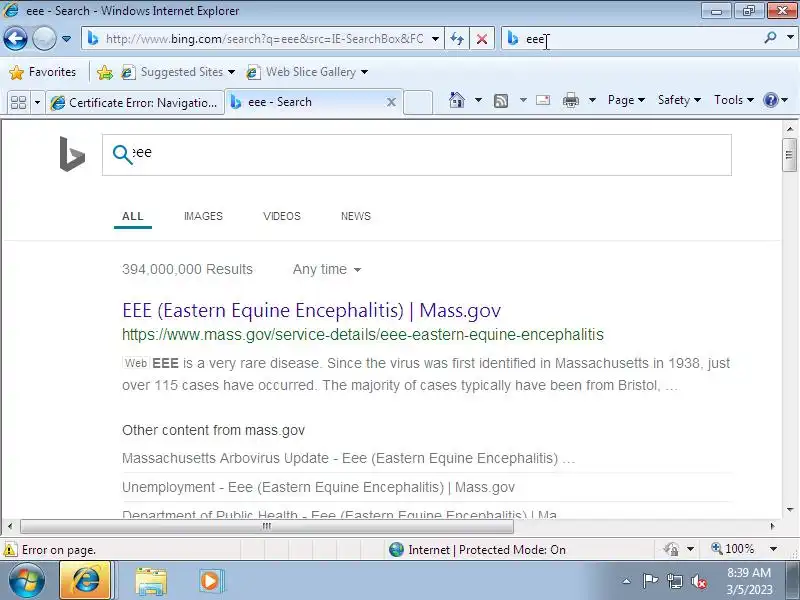Click the Bing page search magnifier icon
Image resolution: width=800 pixels, height=600 pixels.
tap(122, 155)
